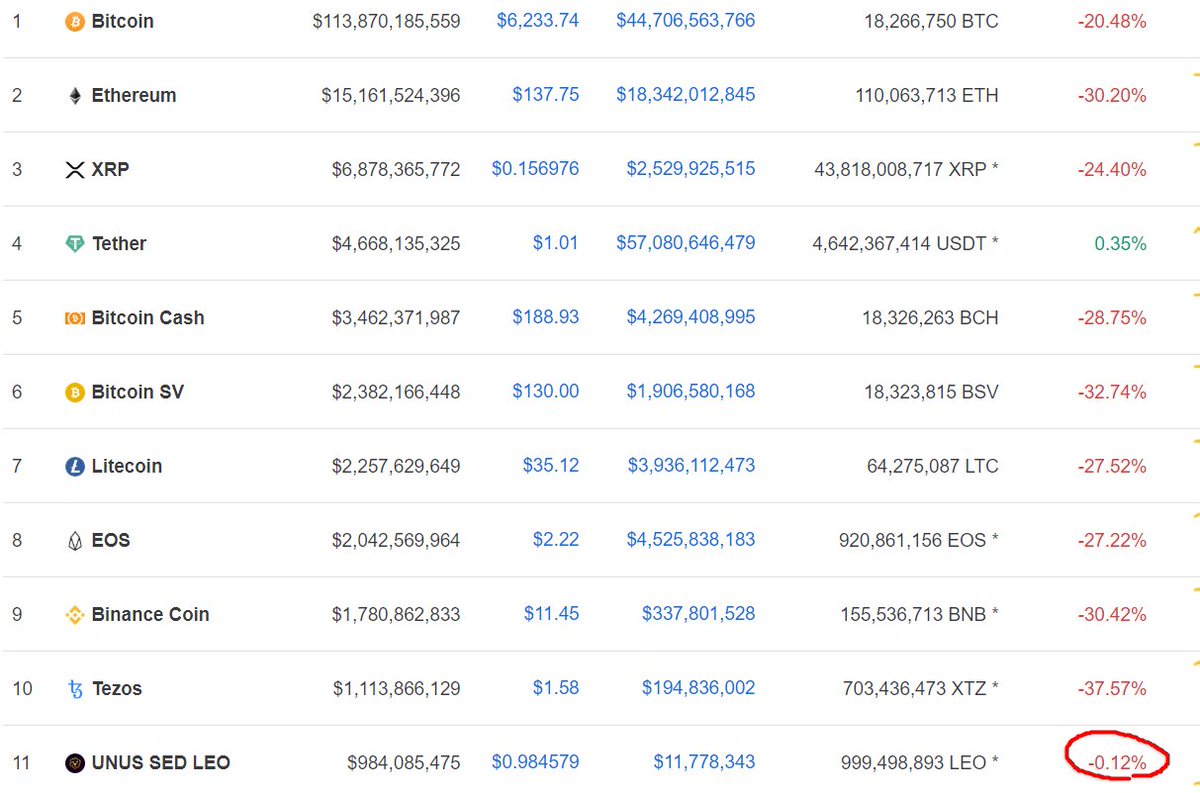This screenshot has height=793, width=1200.
Task: Click the Binance Coin logo icon
Action: point(74,615)
